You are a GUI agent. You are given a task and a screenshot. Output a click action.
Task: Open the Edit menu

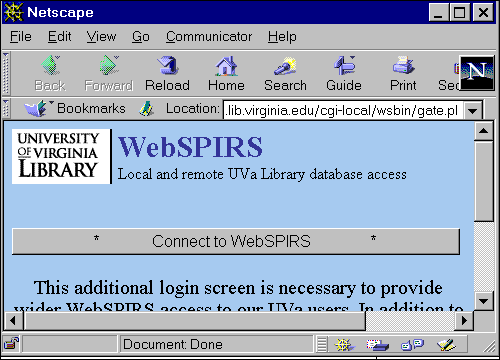click(x=59, y=36)
